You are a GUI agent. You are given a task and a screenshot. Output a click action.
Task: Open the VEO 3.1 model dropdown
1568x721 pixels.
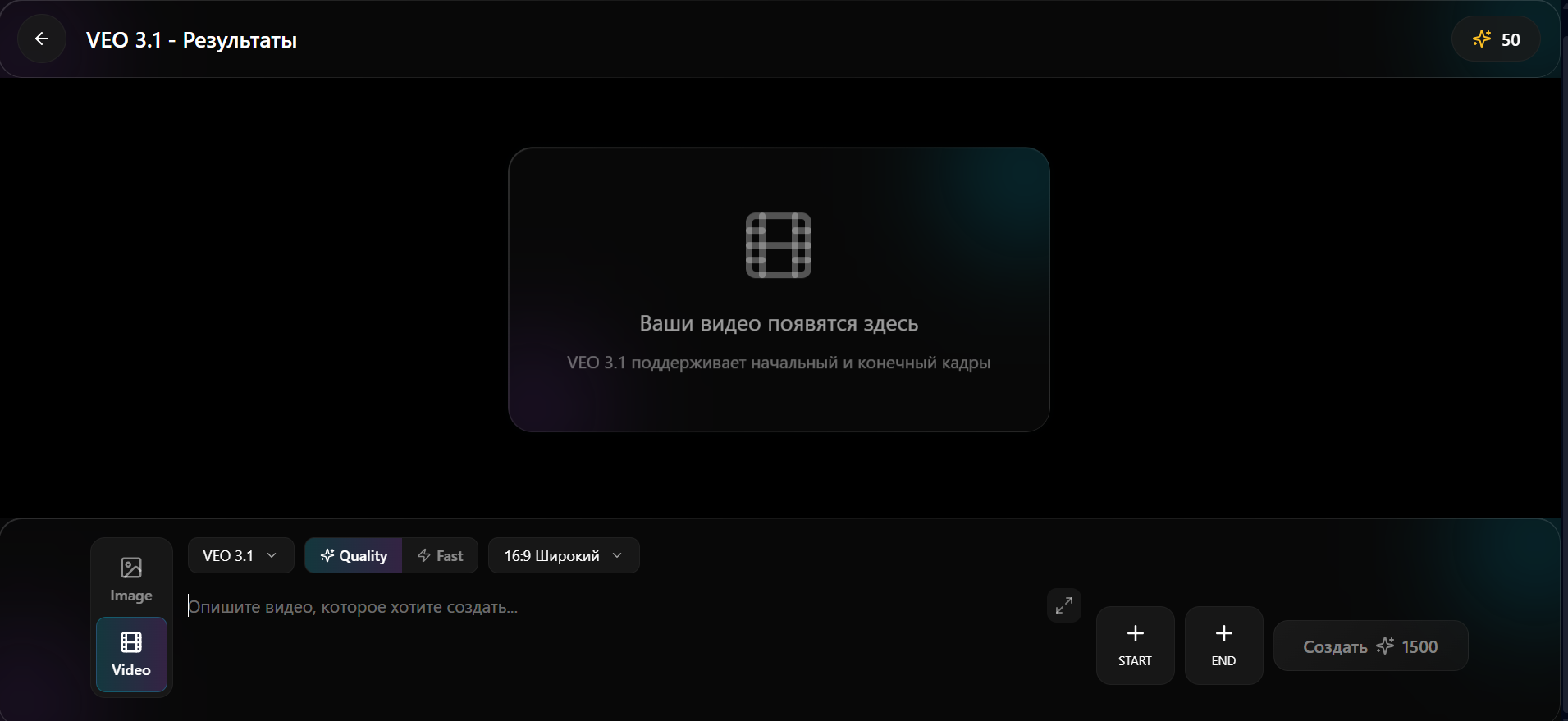point(240,555)
